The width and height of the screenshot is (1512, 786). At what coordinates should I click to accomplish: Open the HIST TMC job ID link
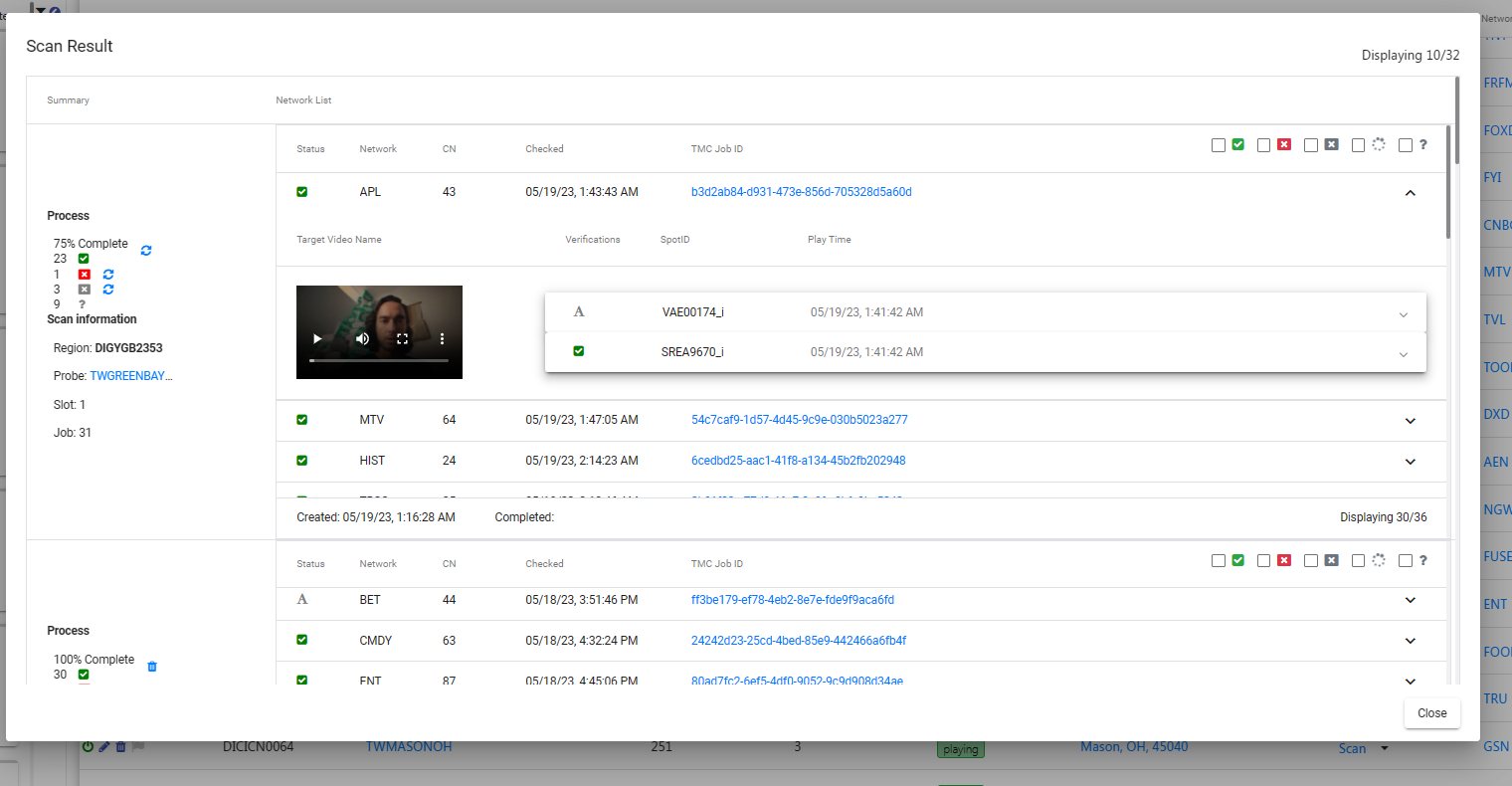pyautogui.click(x=798, y=461)
